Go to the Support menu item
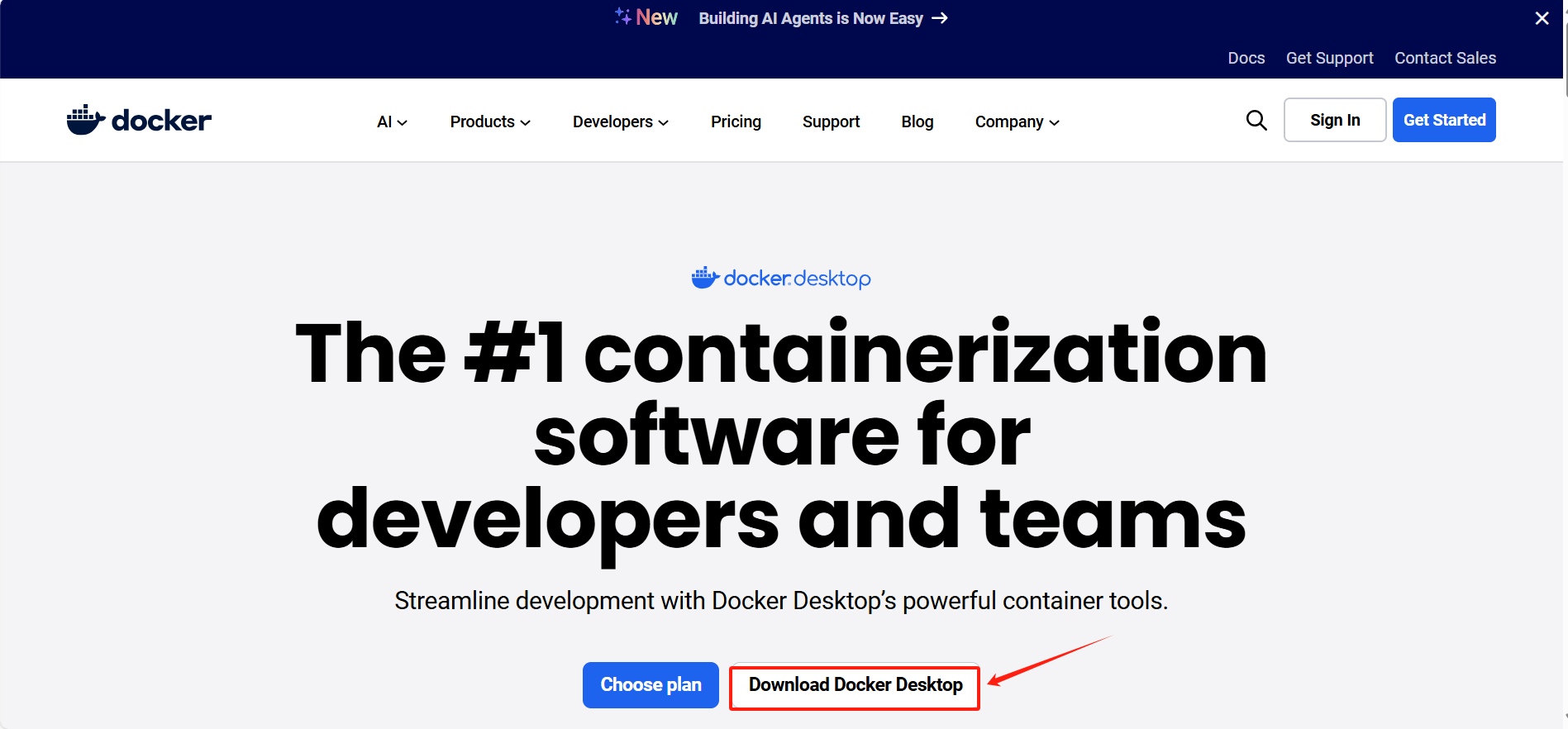This screenshot has height=729, width=1568. (831, 121)
